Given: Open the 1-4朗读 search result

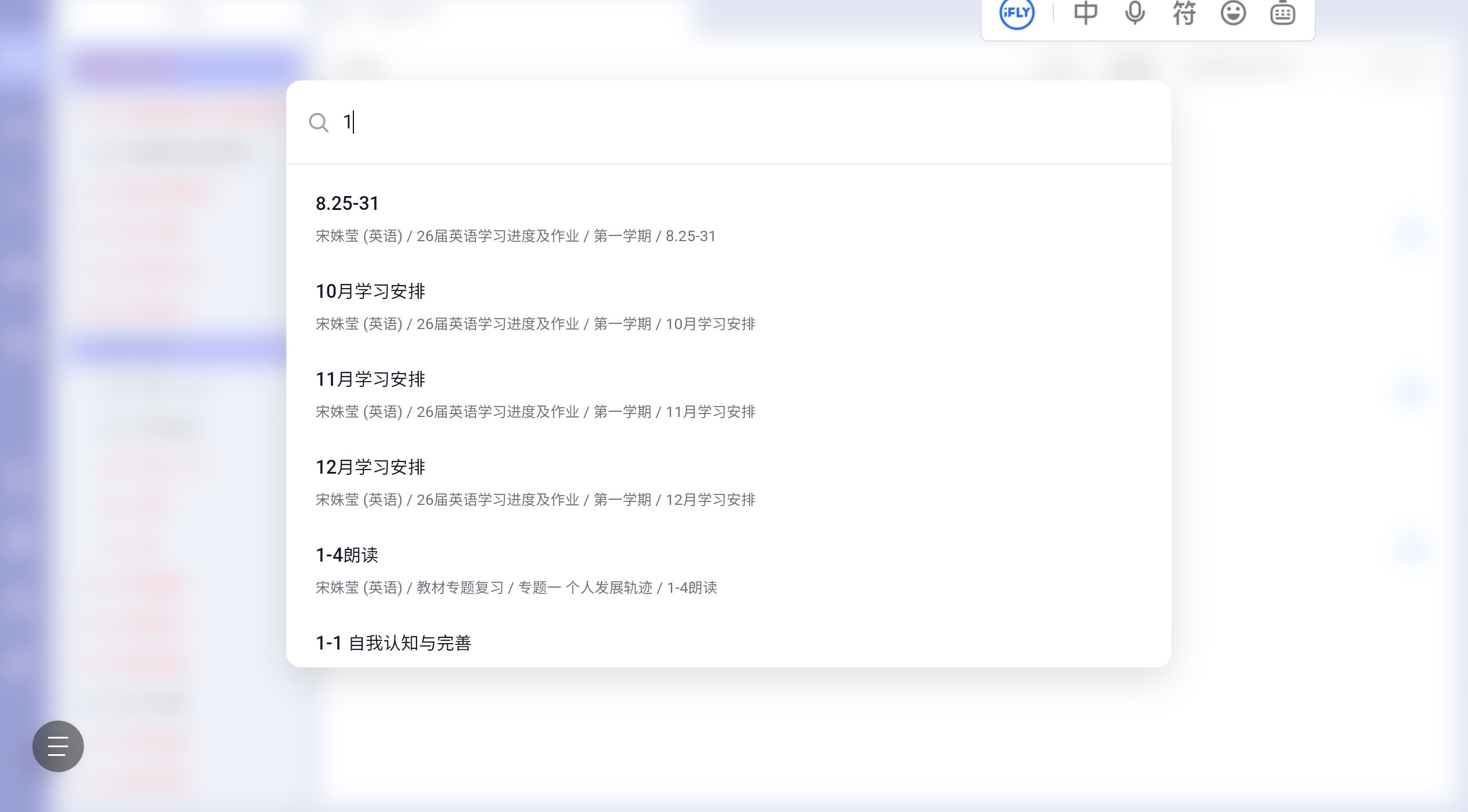Looking at the screenshot, I should tap(347, 555).
